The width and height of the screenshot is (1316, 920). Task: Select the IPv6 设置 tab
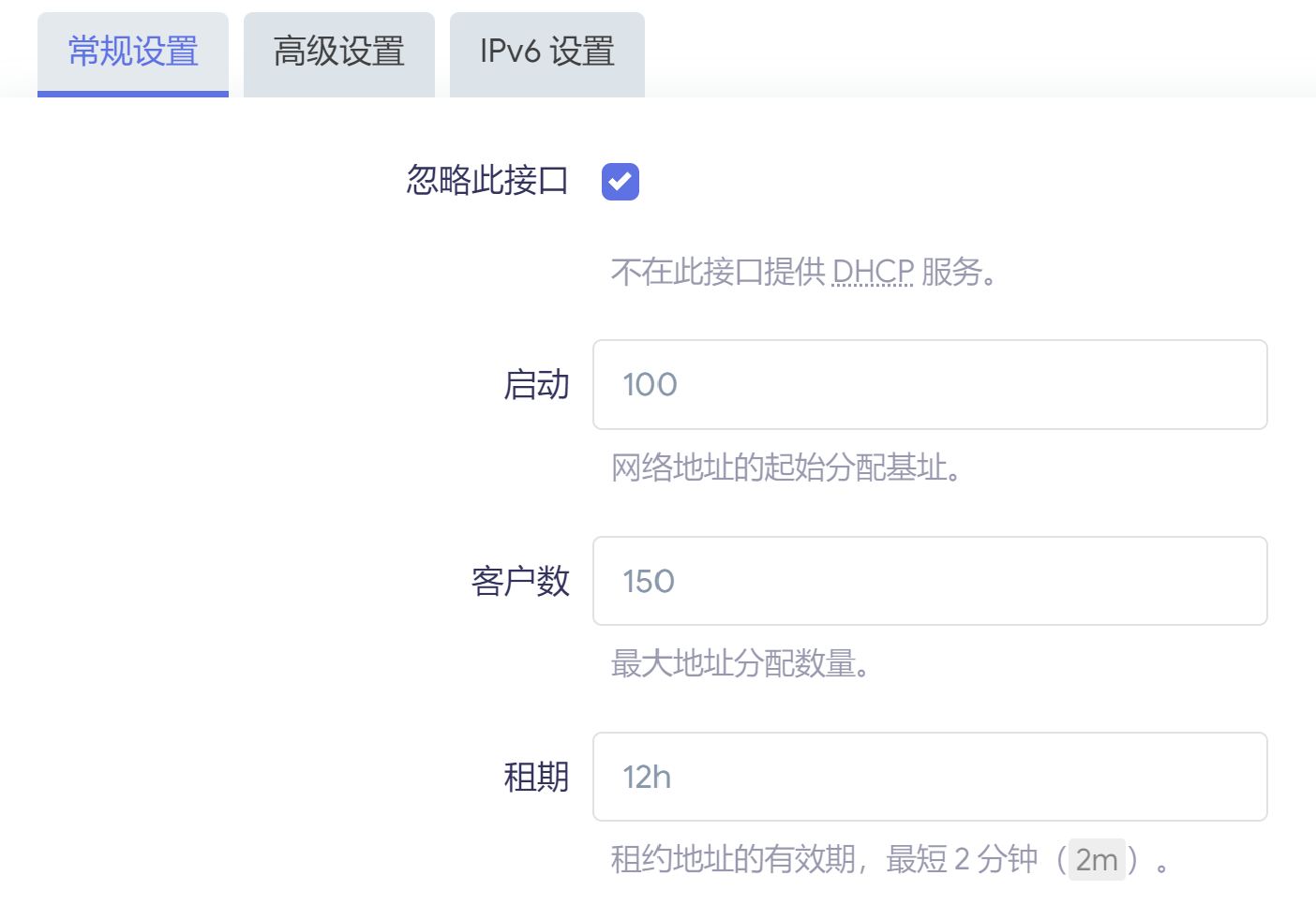[547, 53]
